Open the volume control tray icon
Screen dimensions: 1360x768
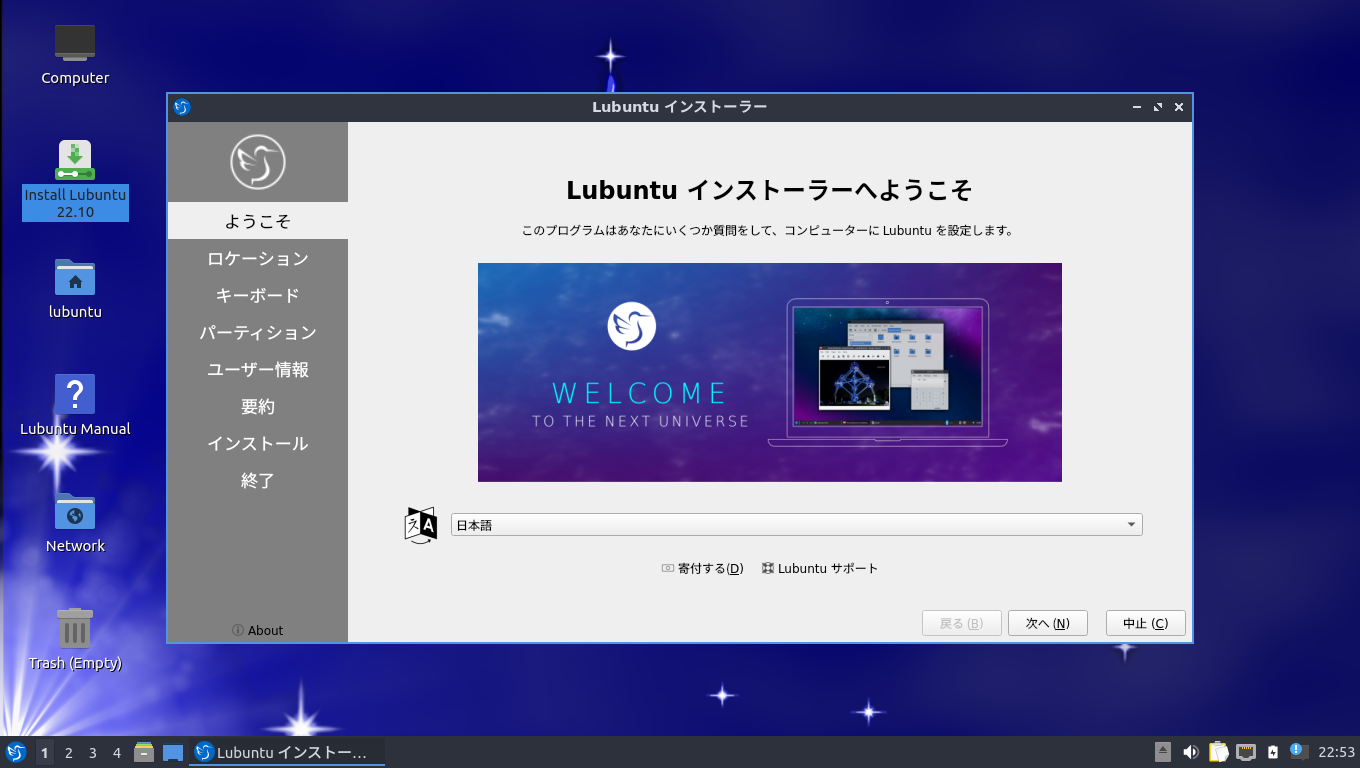click(1190, 752)
